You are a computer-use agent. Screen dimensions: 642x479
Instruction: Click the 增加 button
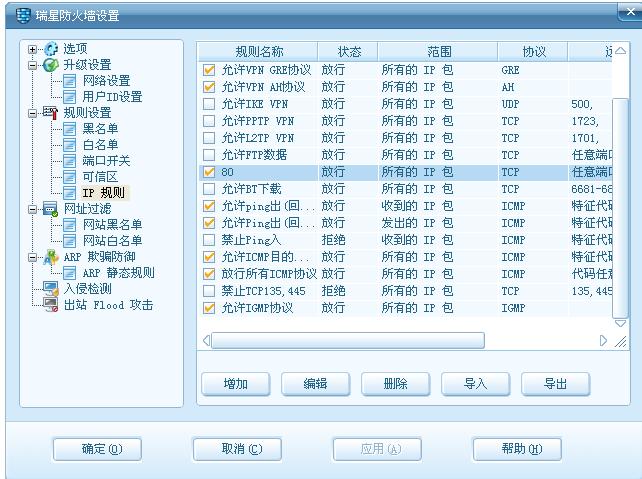[236, 384]
